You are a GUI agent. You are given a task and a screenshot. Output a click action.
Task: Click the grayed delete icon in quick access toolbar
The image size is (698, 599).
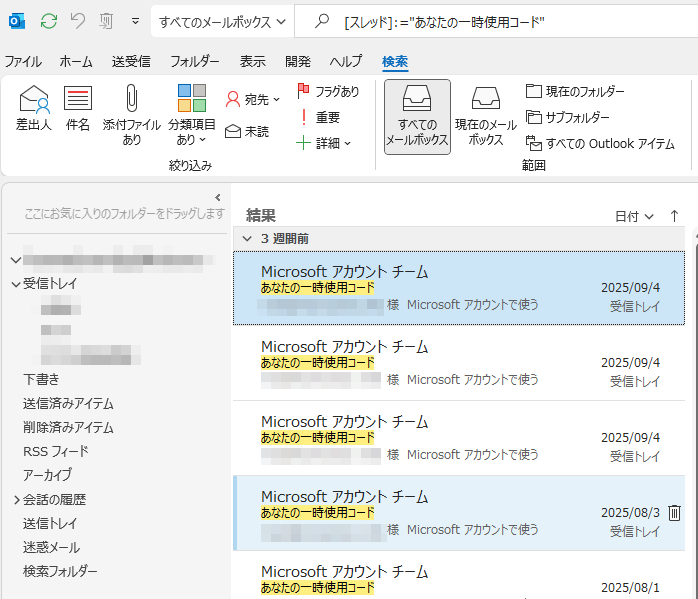click(x=106, y=21)
